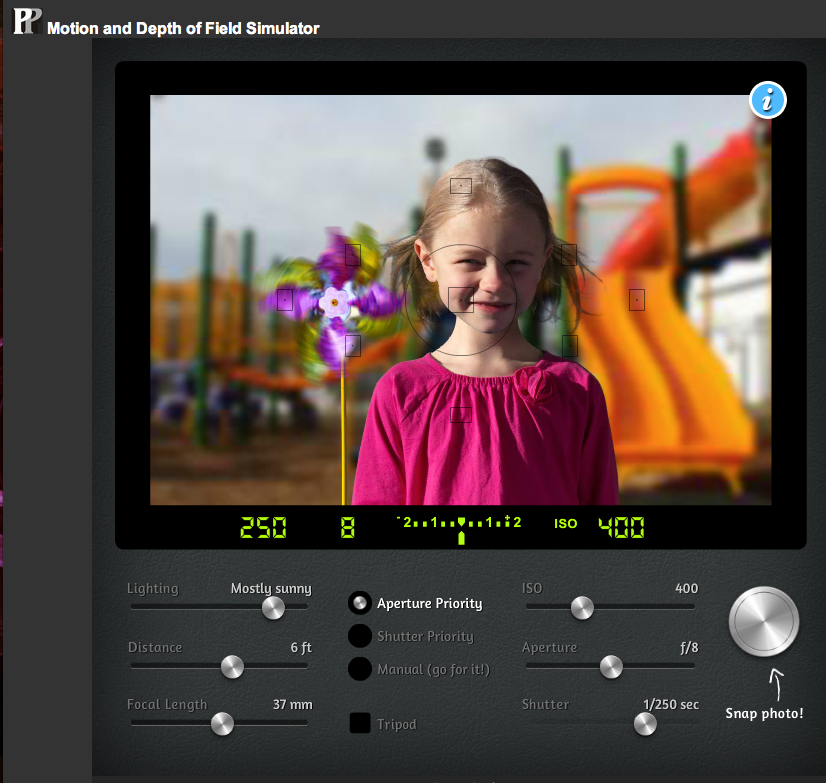Image resolution: width=826 pixels, height=783 pixels.
Task: Select the Aperture Priority radio button
Action: click(x=360, y=603)
